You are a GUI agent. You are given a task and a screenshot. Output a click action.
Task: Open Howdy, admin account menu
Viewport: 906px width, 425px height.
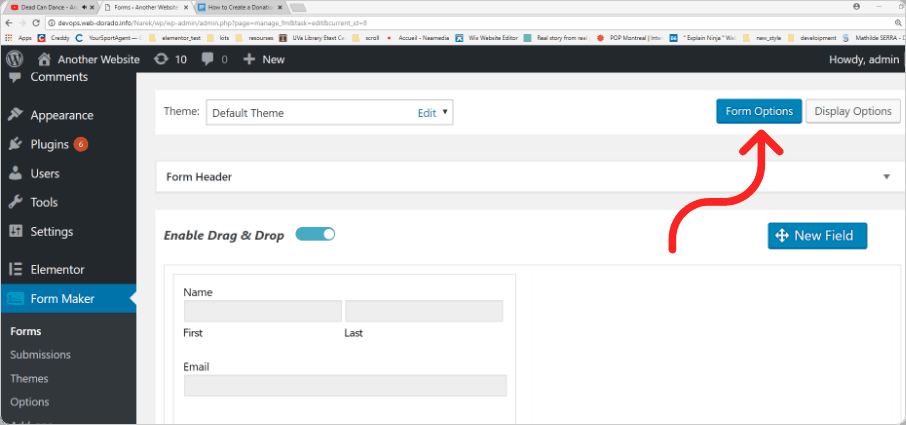pos(864,59)
